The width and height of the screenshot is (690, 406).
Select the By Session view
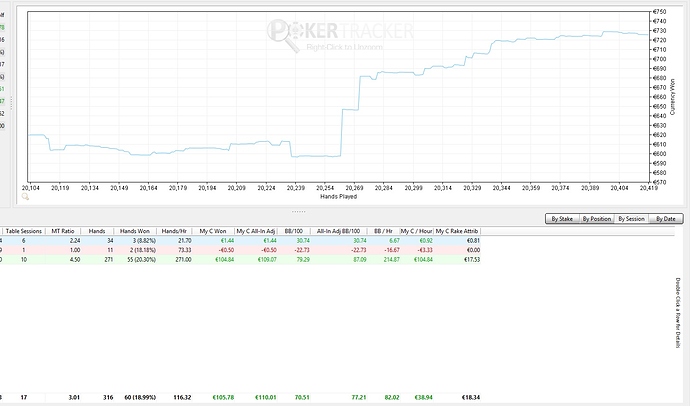pyautogui.click(x=631, y=219)
